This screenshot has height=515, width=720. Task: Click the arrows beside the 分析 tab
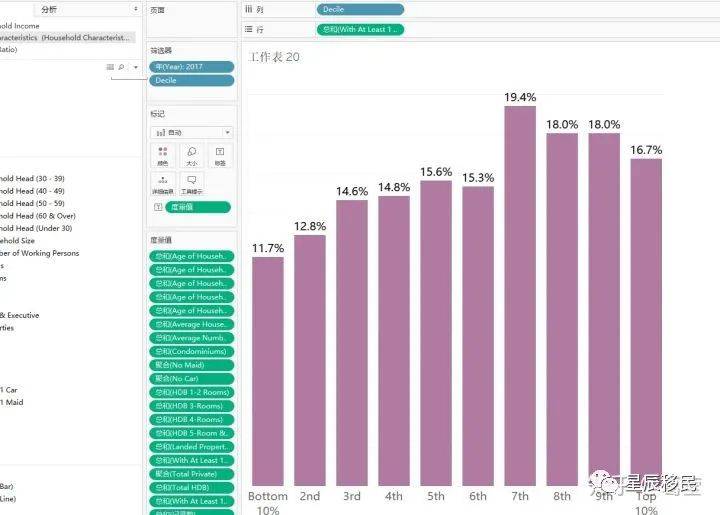[136, 8]
